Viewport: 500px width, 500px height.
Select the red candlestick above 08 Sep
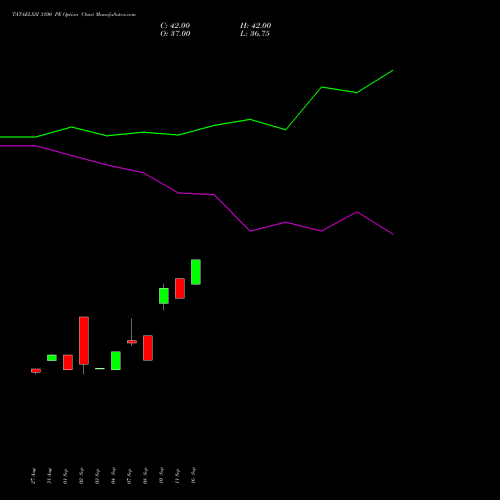click(148, 348)
